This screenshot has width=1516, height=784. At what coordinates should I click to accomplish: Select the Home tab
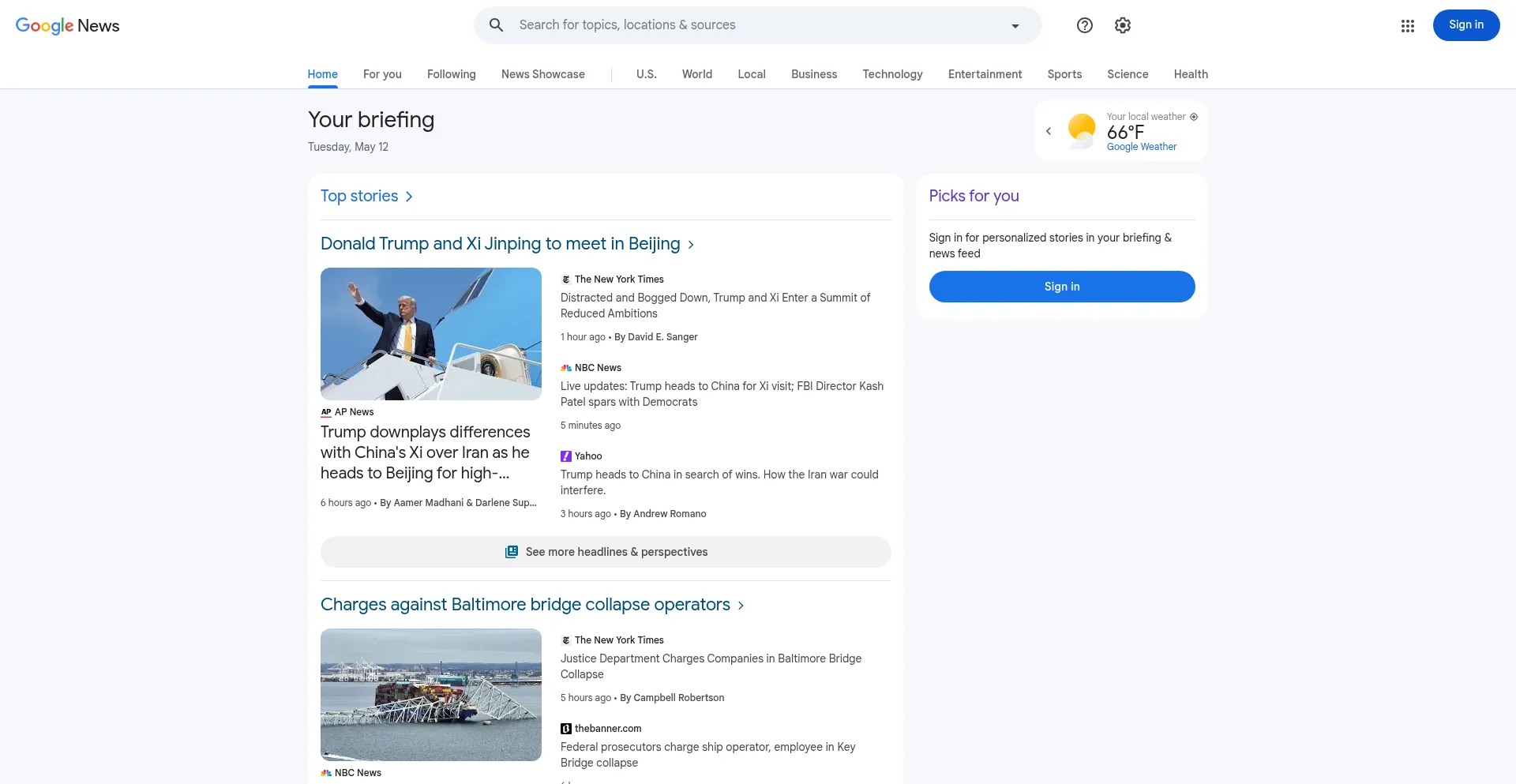click(323, 74)
